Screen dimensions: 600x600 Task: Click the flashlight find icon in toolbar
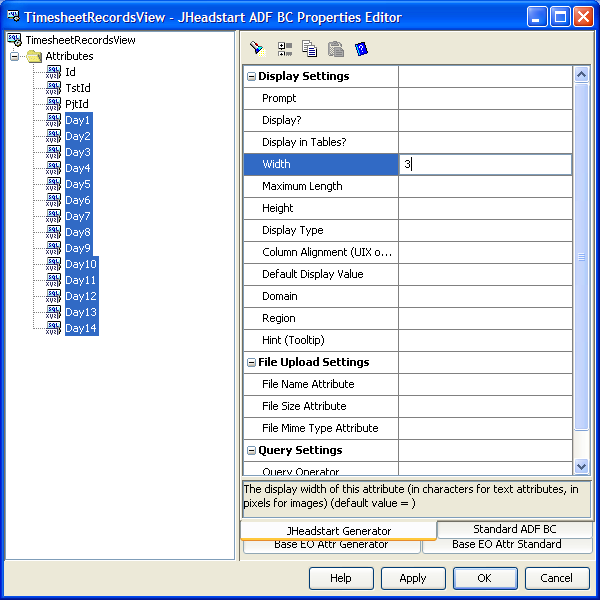click(x=257, y=48)
